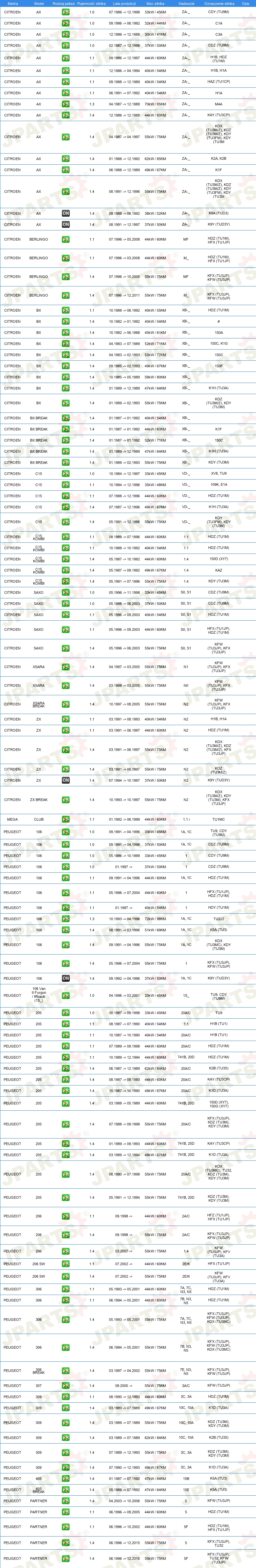Click the Model column header
The image size is (256, 1568).
pyautogui.click(x=39, y=4)
